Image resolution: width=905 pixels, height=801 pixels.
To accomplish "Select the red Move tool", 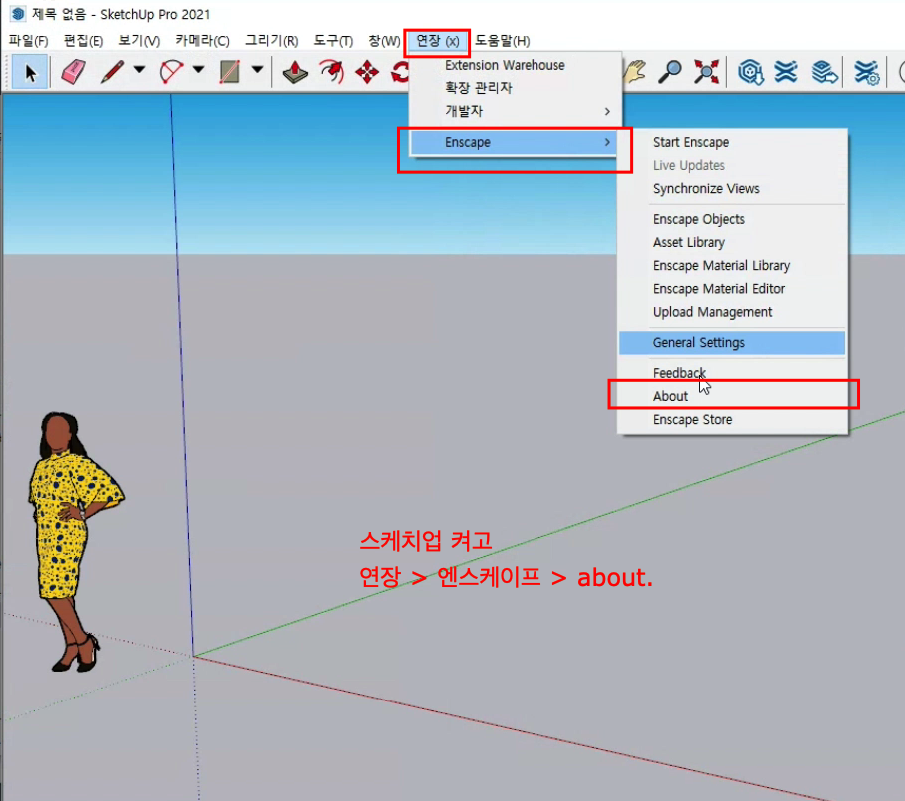I will tap(367, 72).
